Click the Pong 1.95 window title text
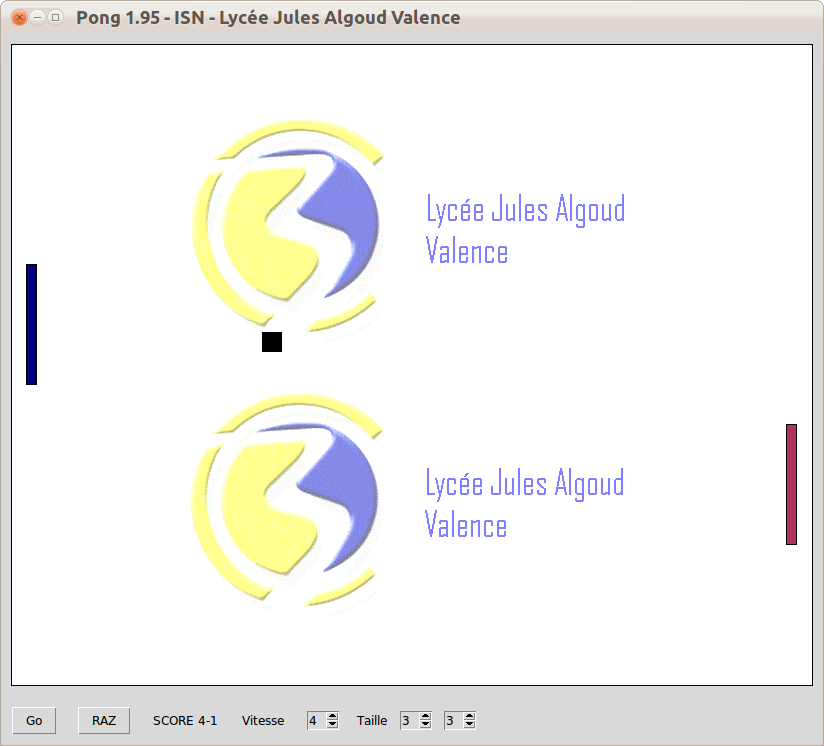 pyautogui.click(x=268, y=17)
